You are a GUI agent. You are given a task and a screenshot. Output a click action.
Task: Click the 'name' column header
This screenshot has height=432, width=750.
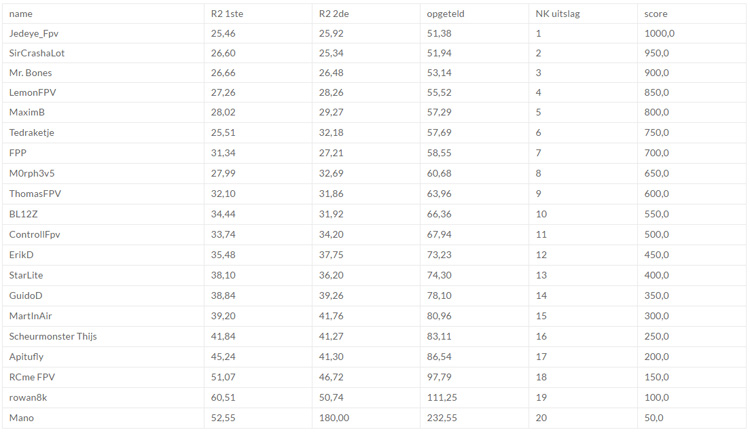click(x=21, y=14)
